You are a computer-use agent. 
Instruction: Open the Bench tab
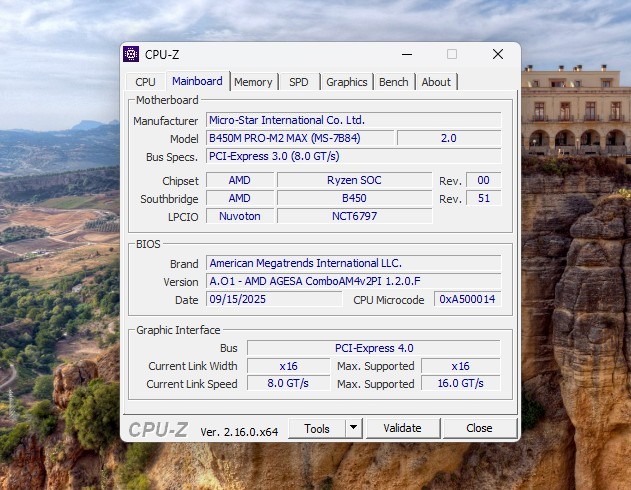[394, 82]
